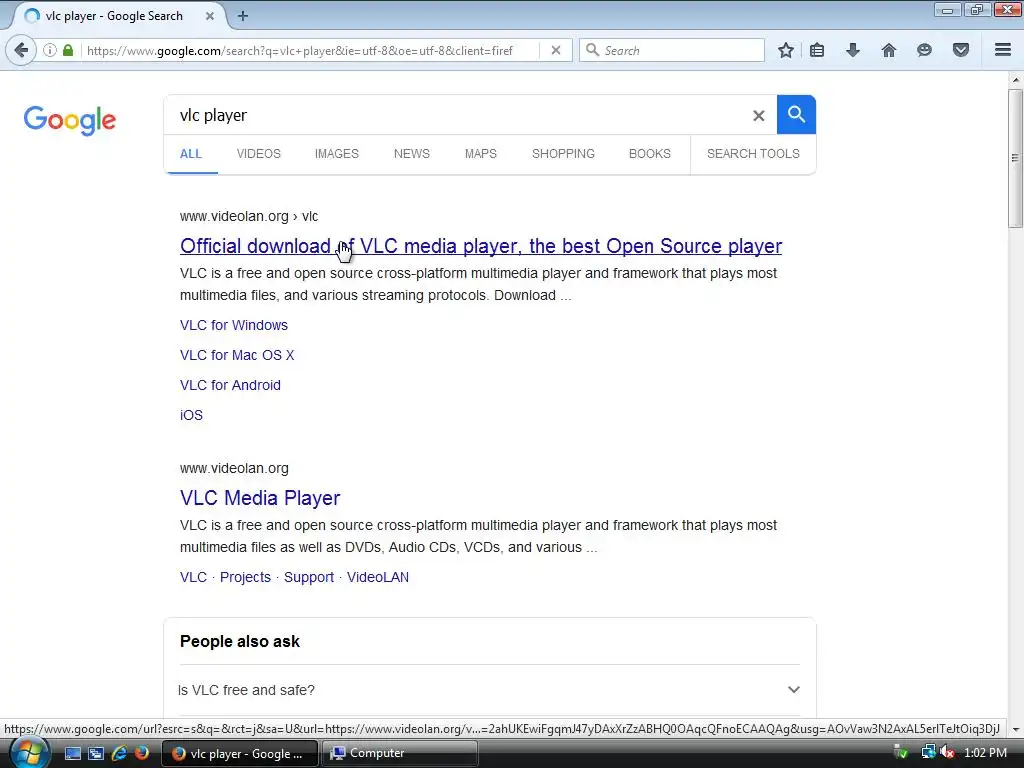Click the Google logo

click(x=70, y=120)
